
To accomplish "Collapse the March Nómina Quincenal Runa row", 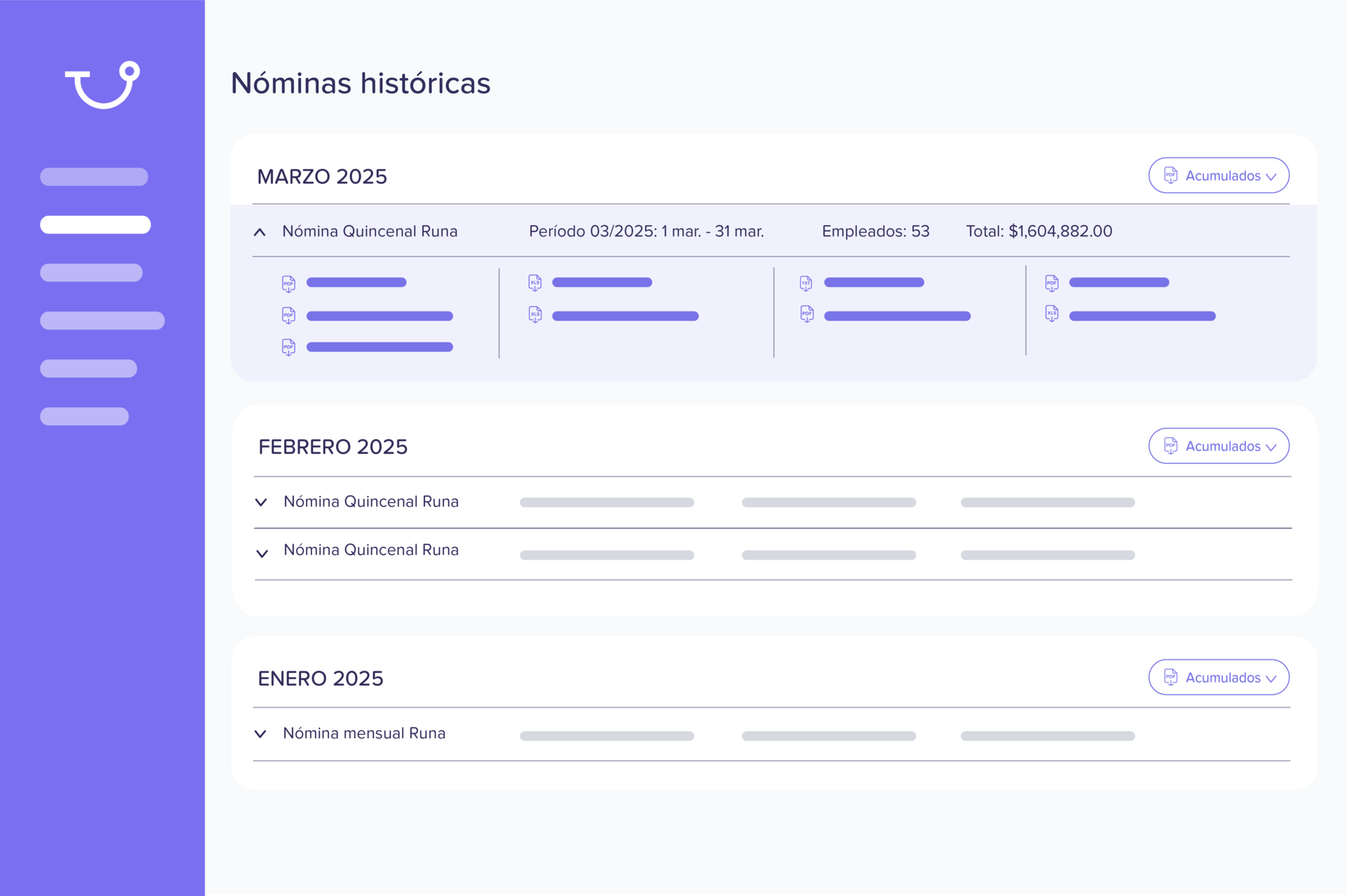I will tap(260, 232).
